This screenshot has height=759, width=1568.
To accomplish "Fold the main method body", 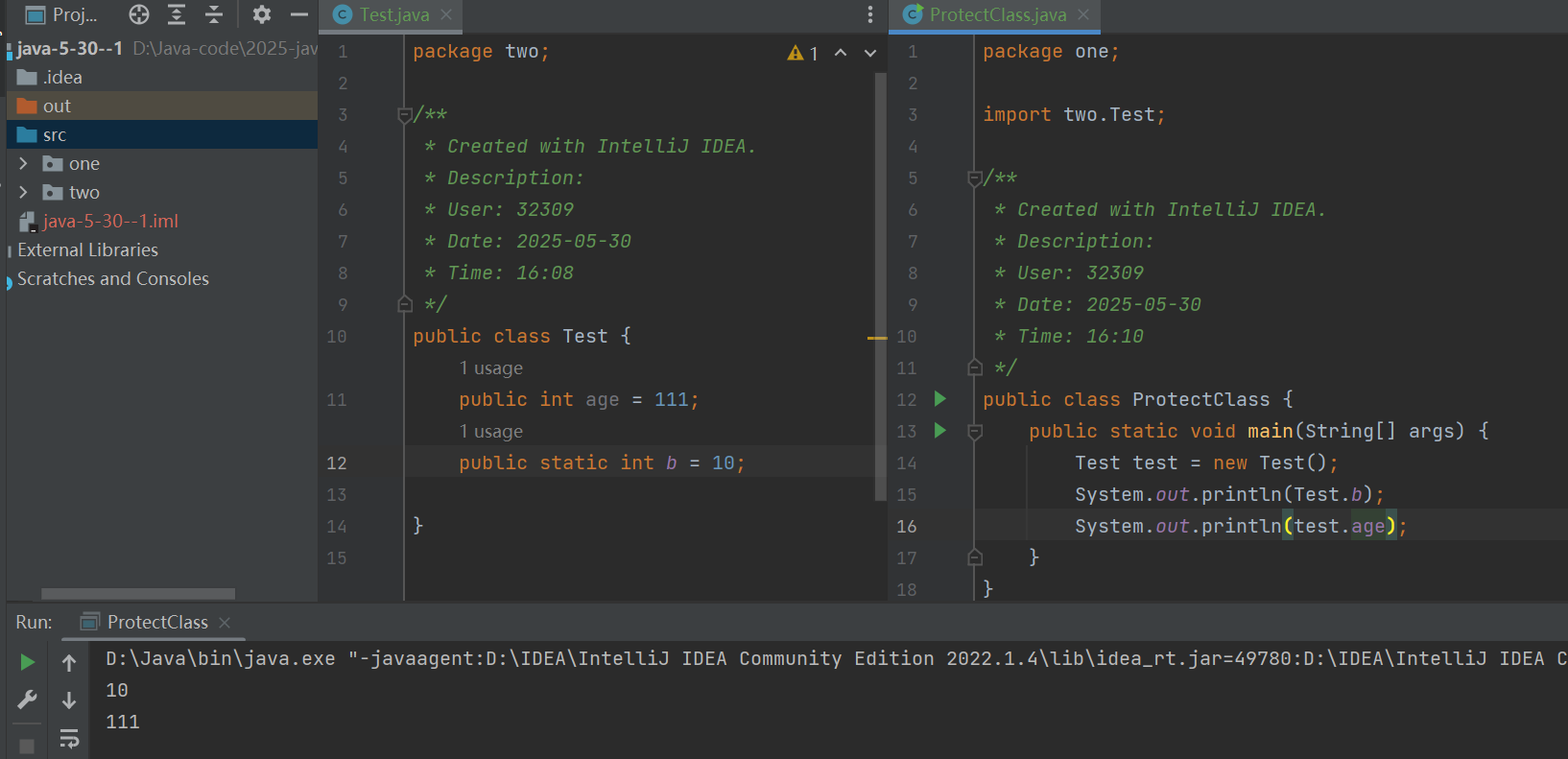I will 975,432.
